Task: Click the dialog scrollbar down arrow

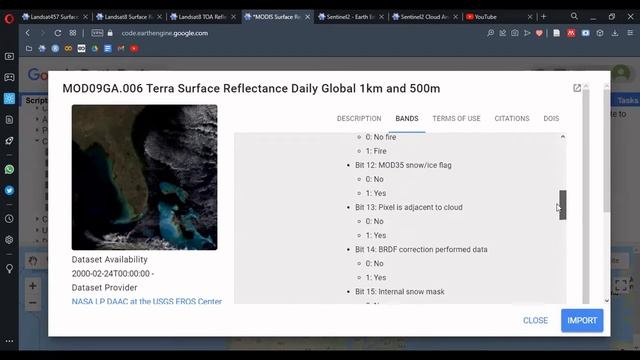Action: (607, 300)
